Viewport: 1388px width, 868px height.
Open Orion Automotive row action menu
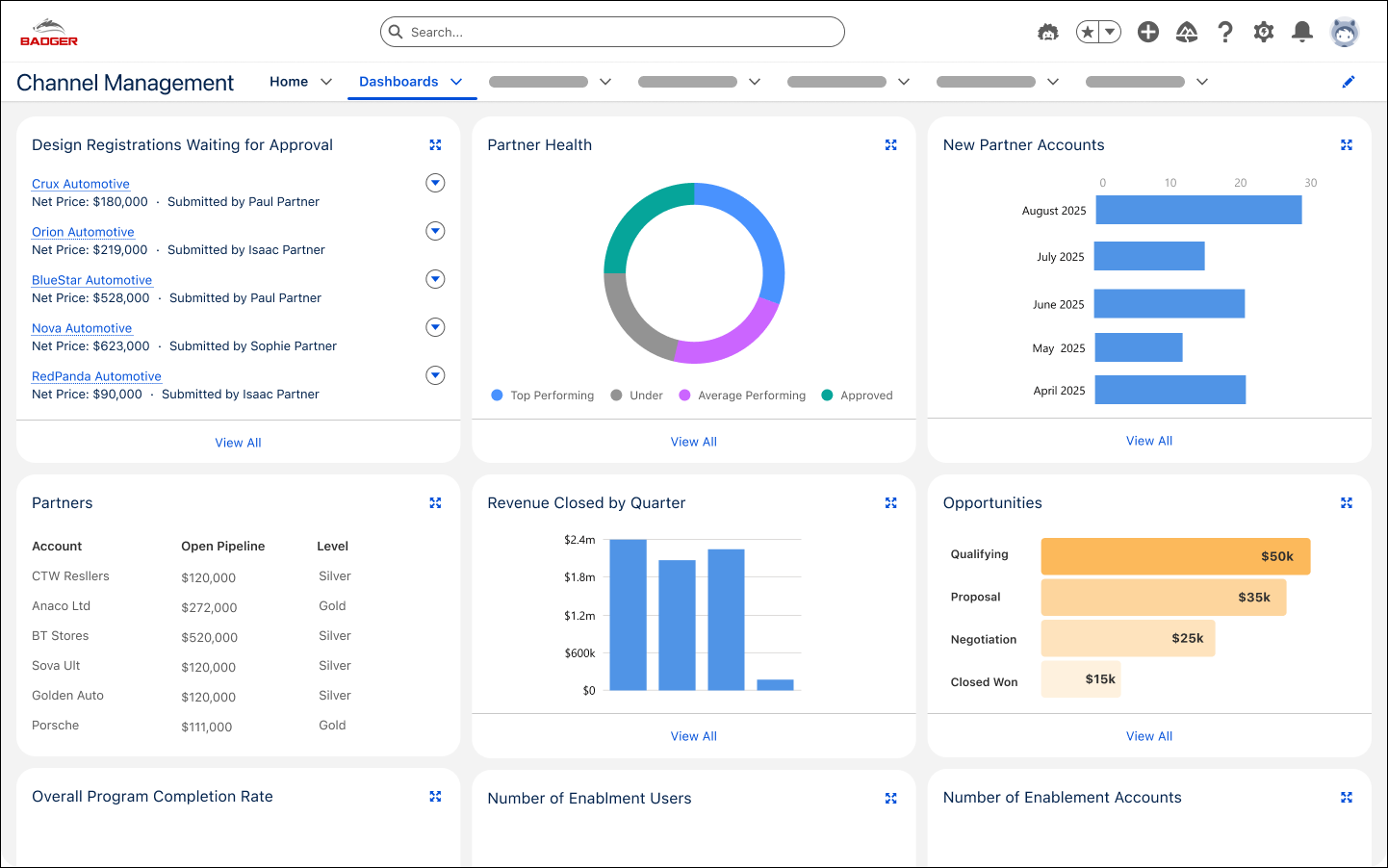435,231
